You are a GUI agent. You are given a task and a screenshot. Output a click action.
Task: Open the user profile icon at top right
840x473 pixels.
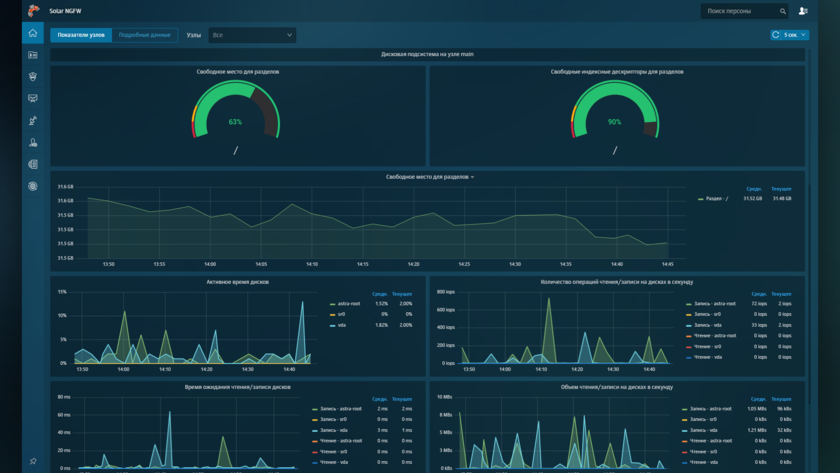(803, 11)
